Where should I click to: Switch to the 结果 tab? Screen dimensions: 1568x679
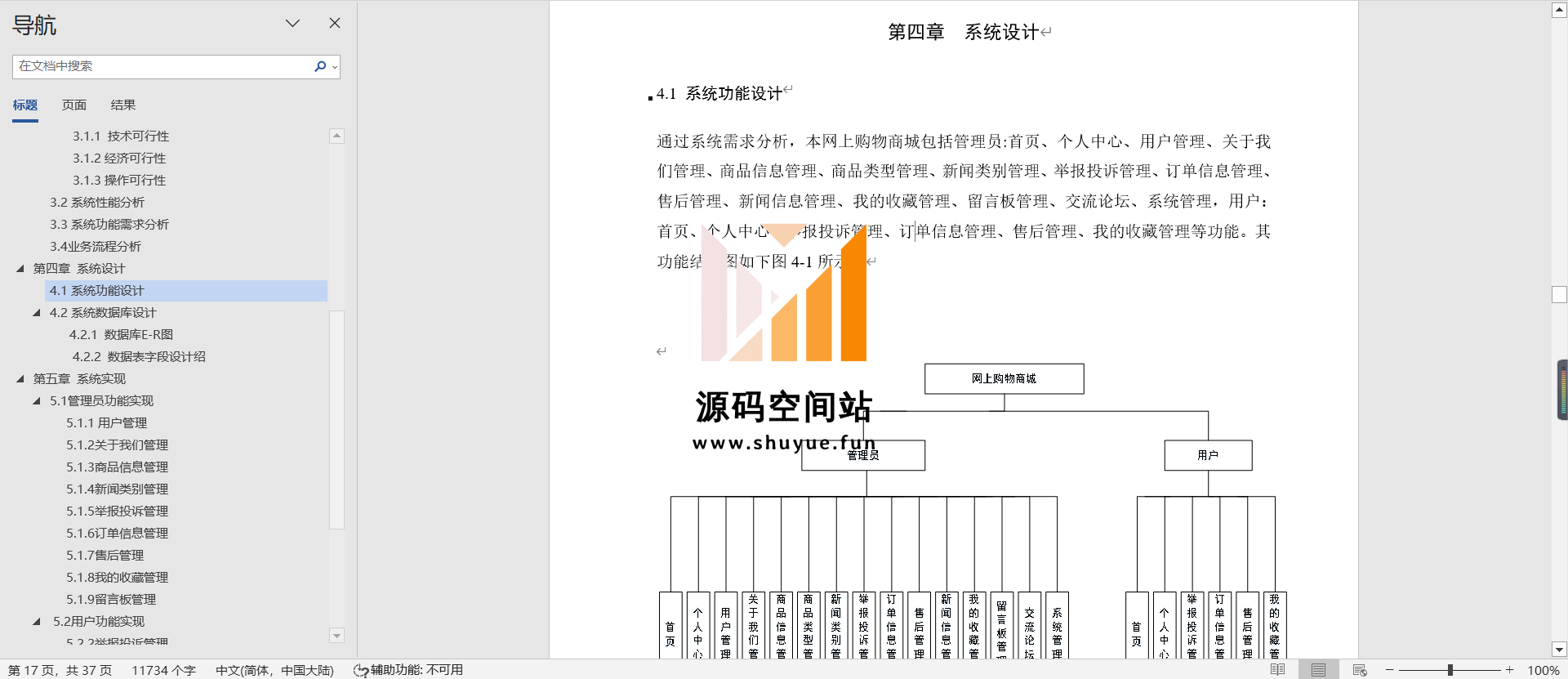point(123,105)
